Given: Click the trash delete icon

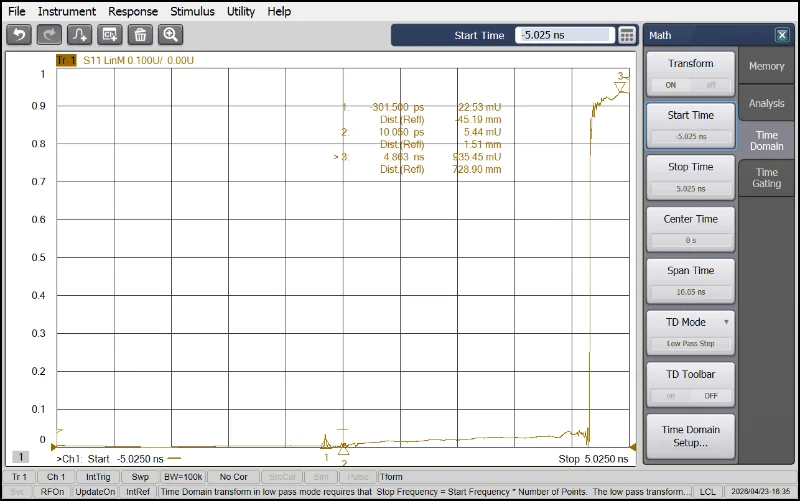Looking at the screenshot, I should 141,35.
